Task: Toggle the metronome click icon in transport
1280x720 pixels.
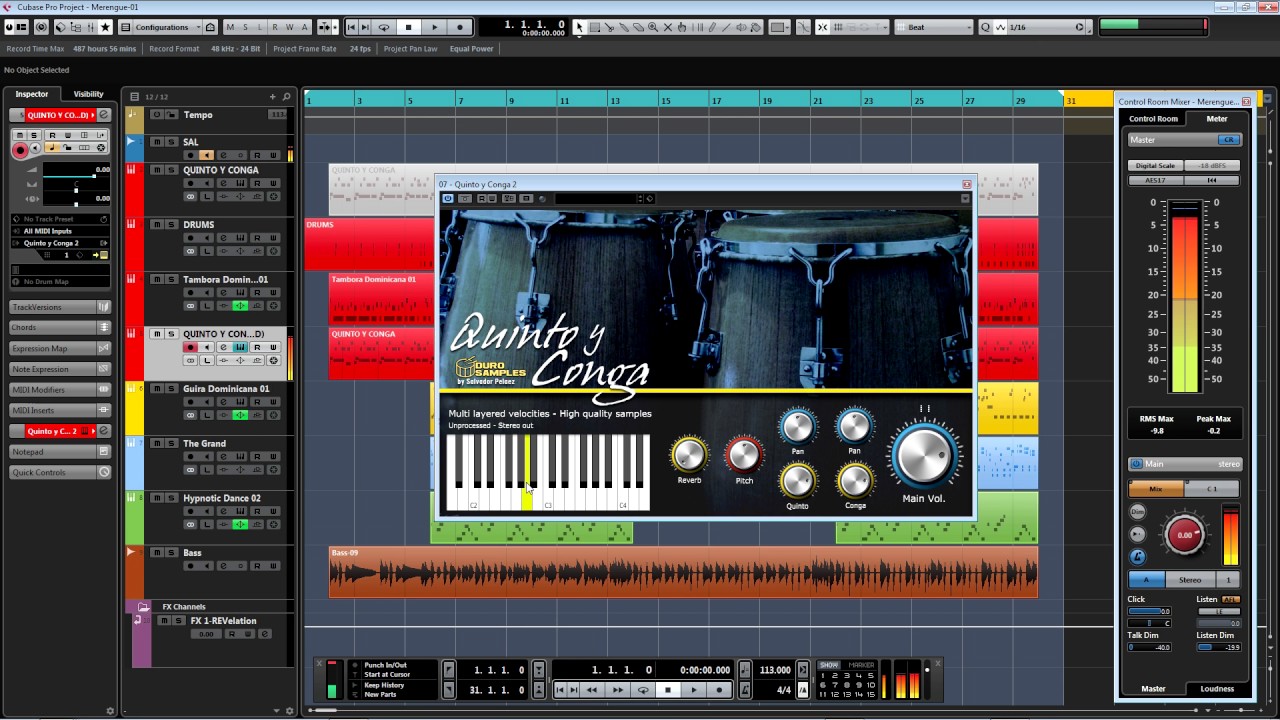Action: [744, 690]
